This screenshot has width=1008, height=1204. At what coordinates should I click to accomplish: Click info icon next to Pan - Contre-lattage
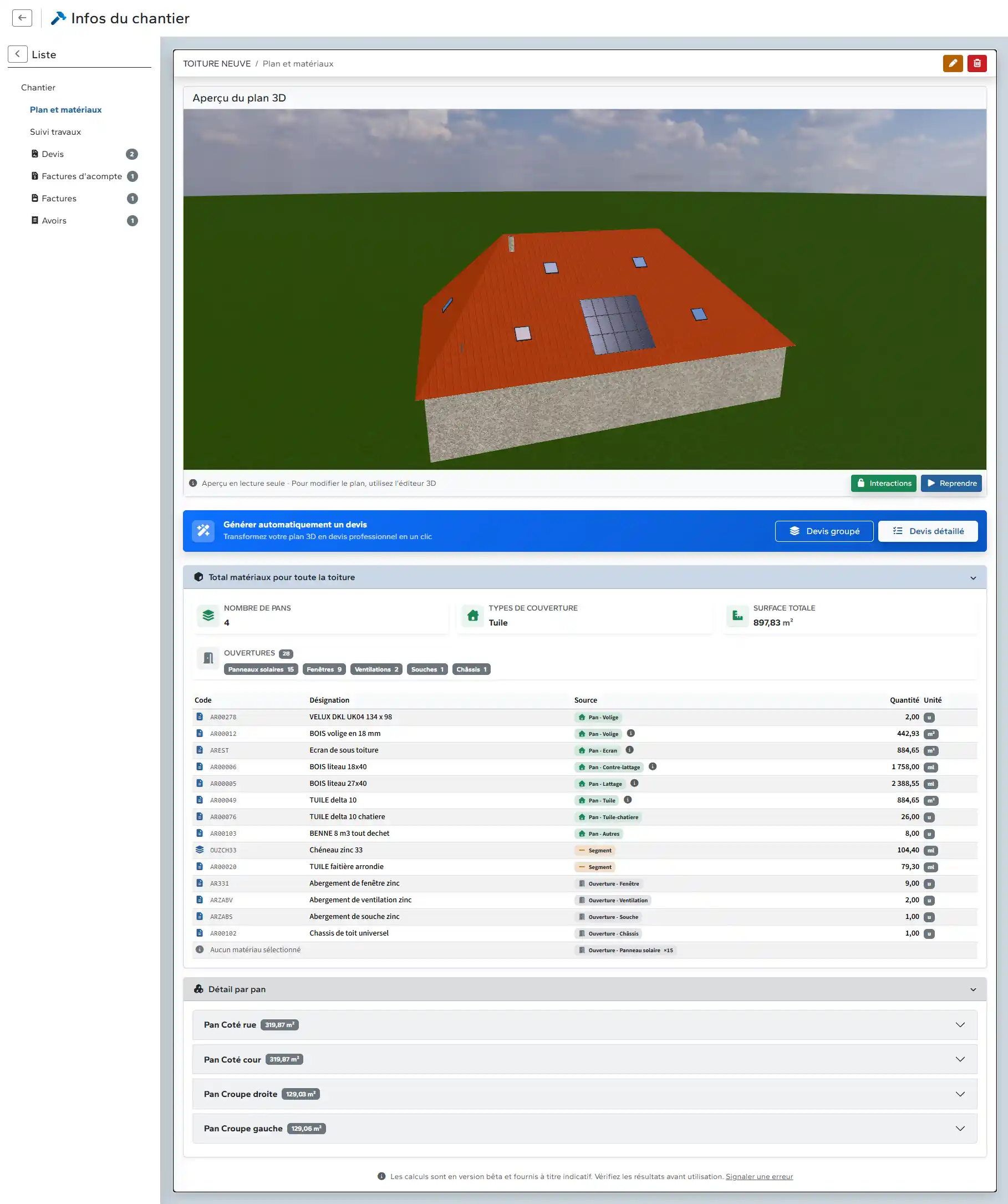[652, 766]
